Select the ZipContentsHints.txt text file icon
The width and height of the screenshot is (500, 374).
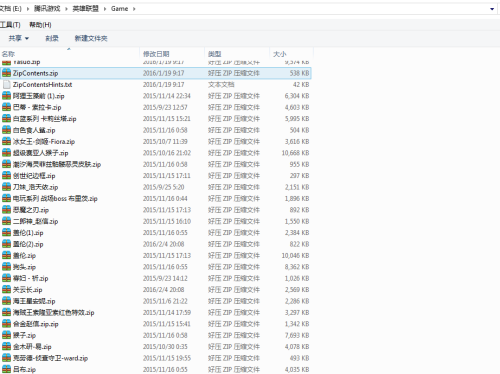click(6, 84)
